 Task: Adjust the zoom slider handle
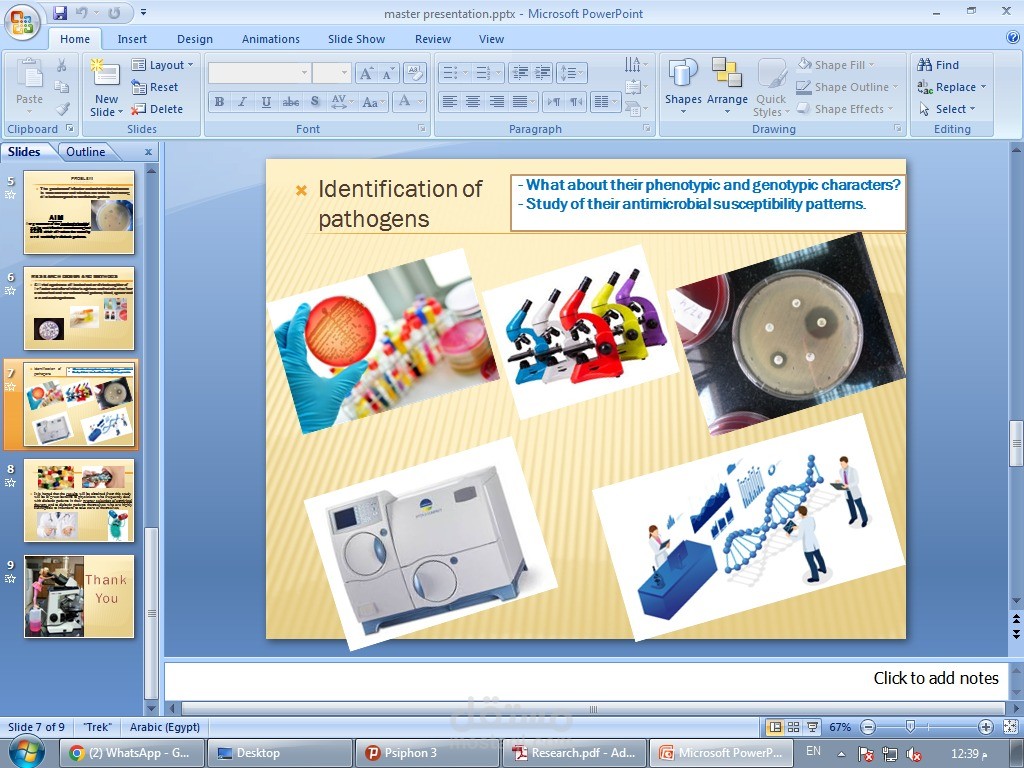[x=910, y=726]
